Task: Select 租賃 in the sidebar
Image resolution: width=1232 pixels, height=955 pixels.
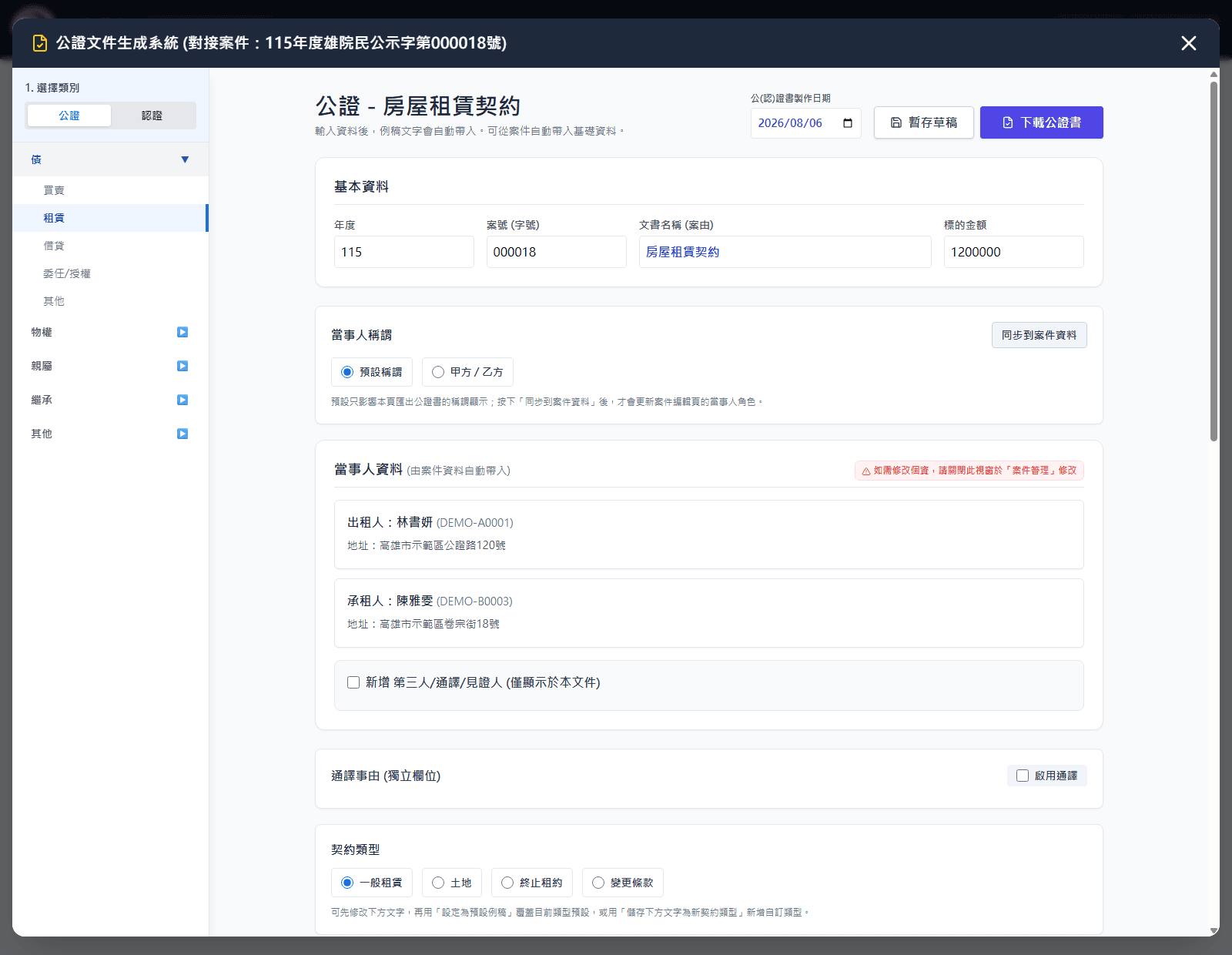Action: click(110, 218)
